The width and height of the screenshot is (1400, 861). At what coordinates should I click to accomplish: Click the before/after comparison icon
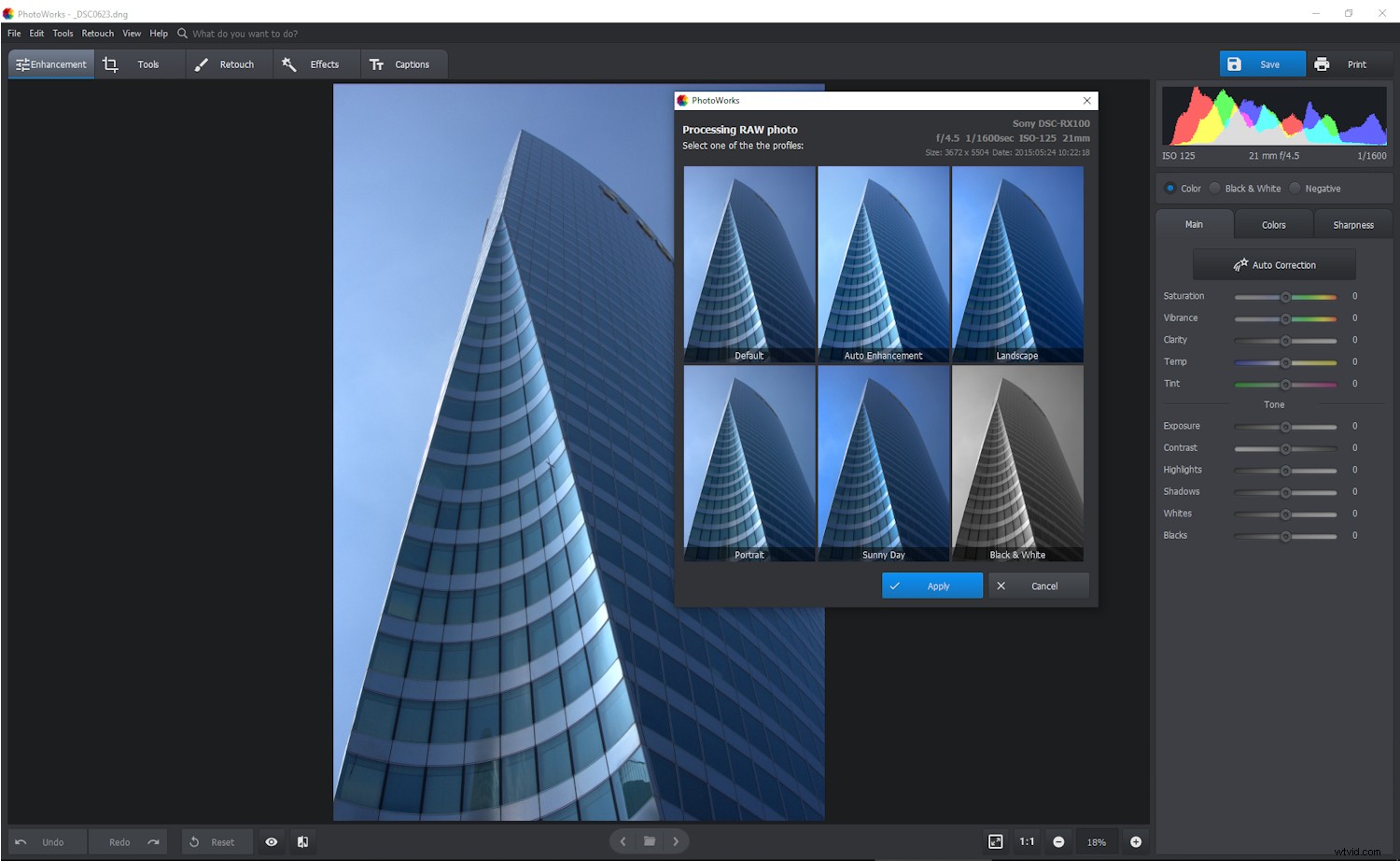[x=302, y=841]
